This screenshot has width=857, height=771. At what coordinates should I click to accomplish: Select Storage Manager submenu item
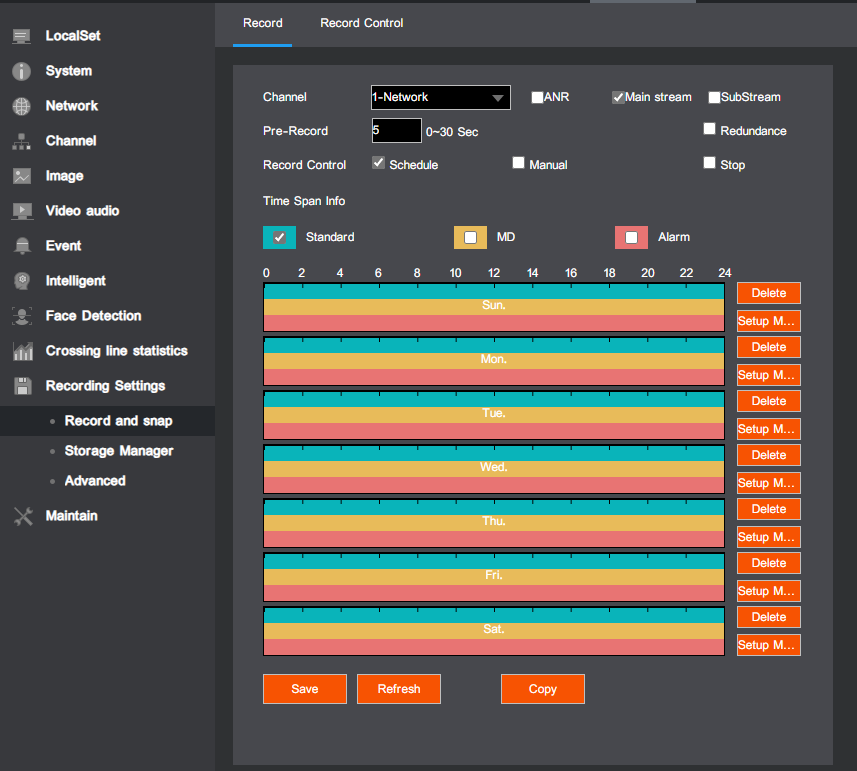pos(119,451)
